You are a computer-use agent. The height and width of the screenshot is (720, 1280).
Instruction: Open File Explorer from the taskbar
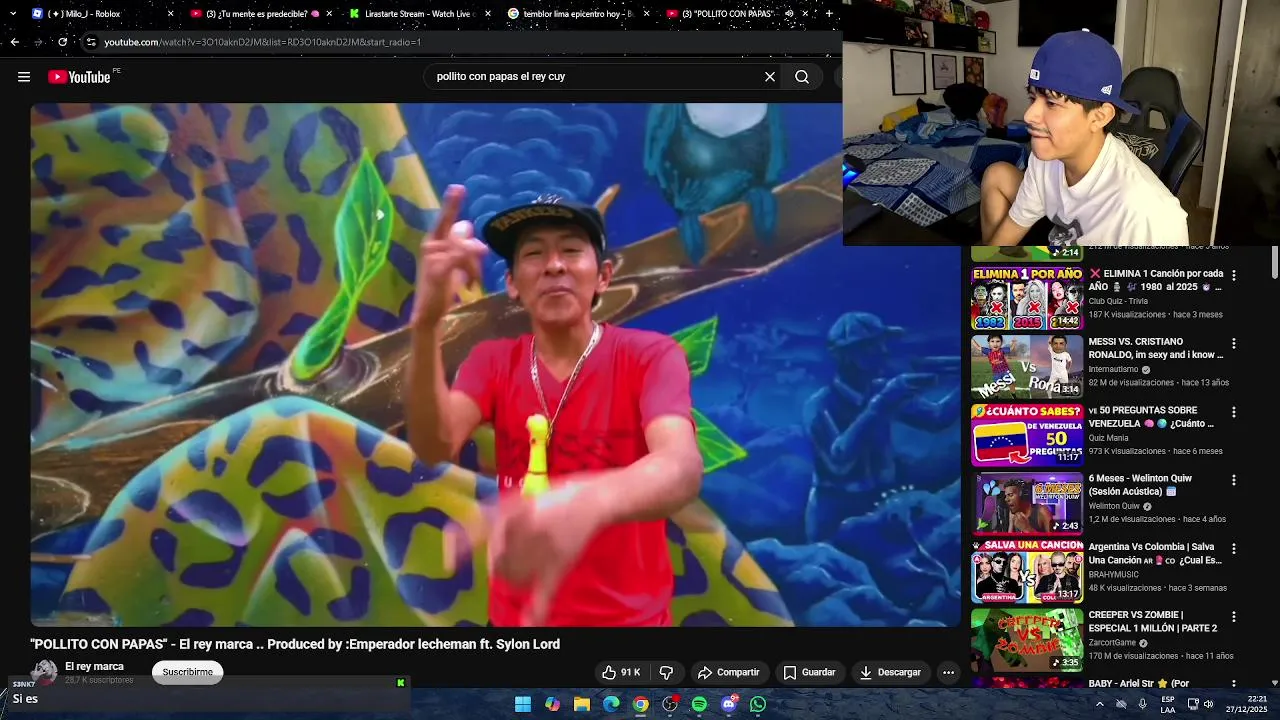pyautogui.click(x=582, y=704)
